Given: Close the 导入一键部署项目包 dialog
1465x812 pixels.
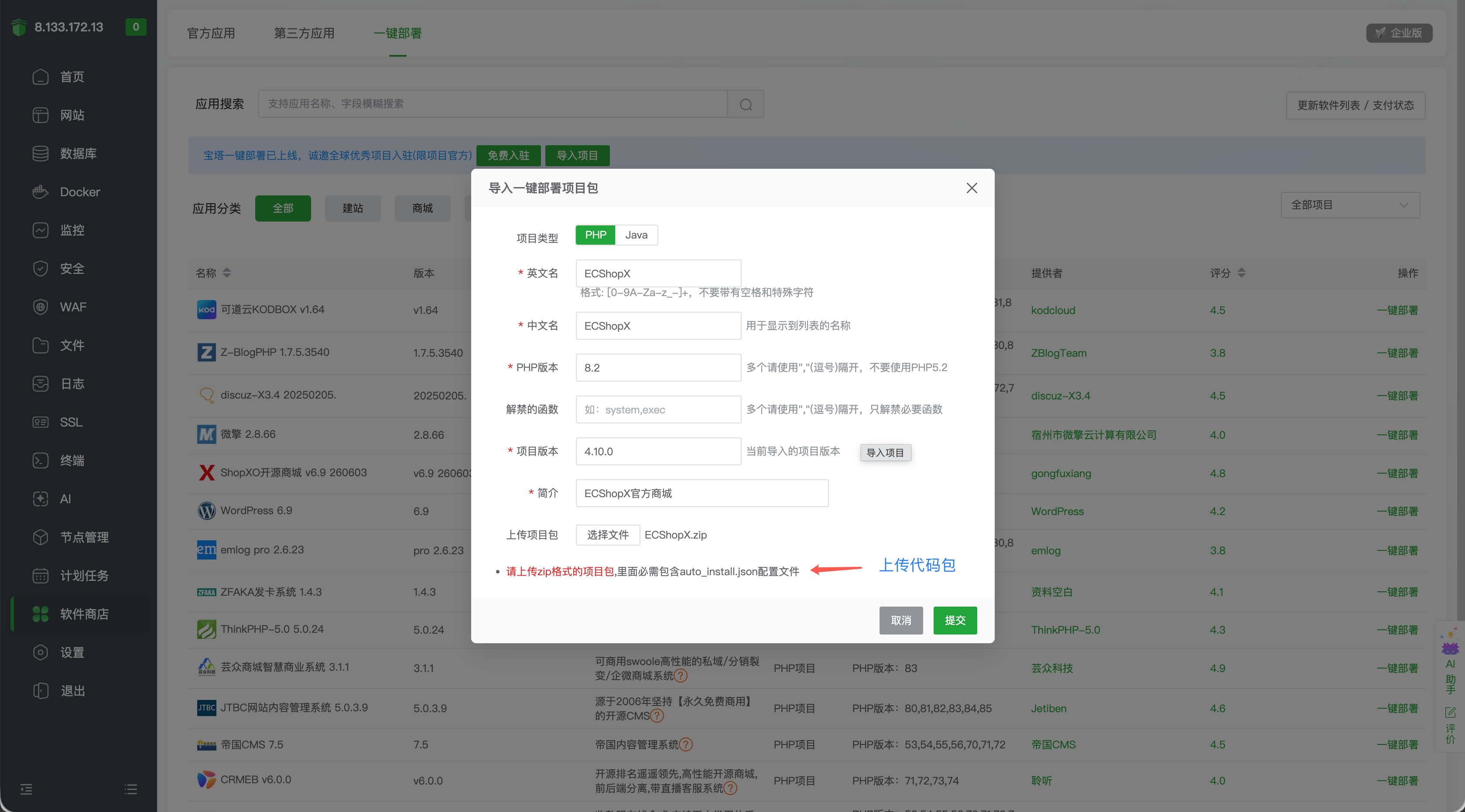Looking at the screenshot, I should point(972,188).
